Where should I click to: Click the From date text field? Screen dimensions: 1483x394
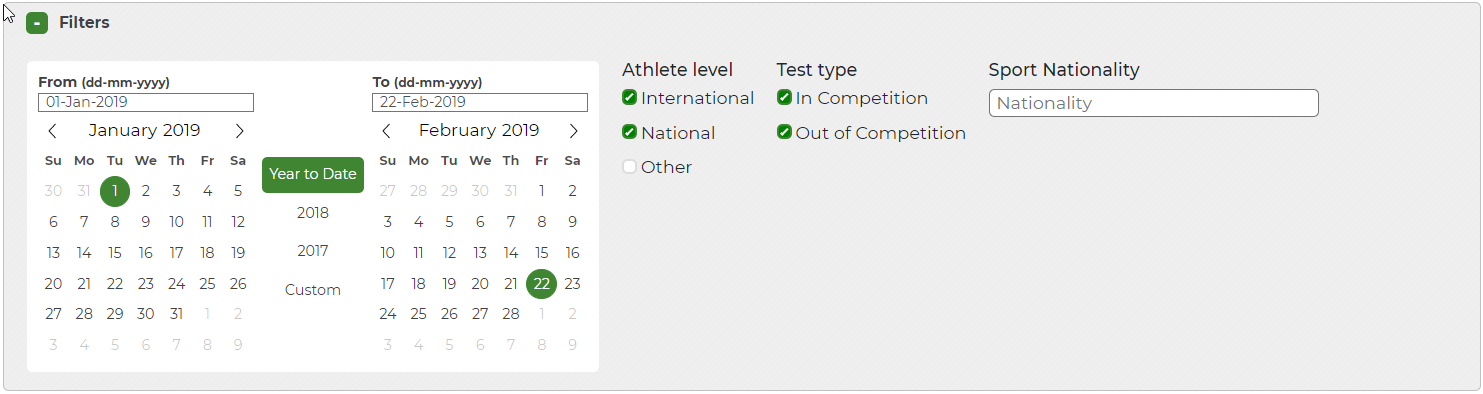[146, 102]
